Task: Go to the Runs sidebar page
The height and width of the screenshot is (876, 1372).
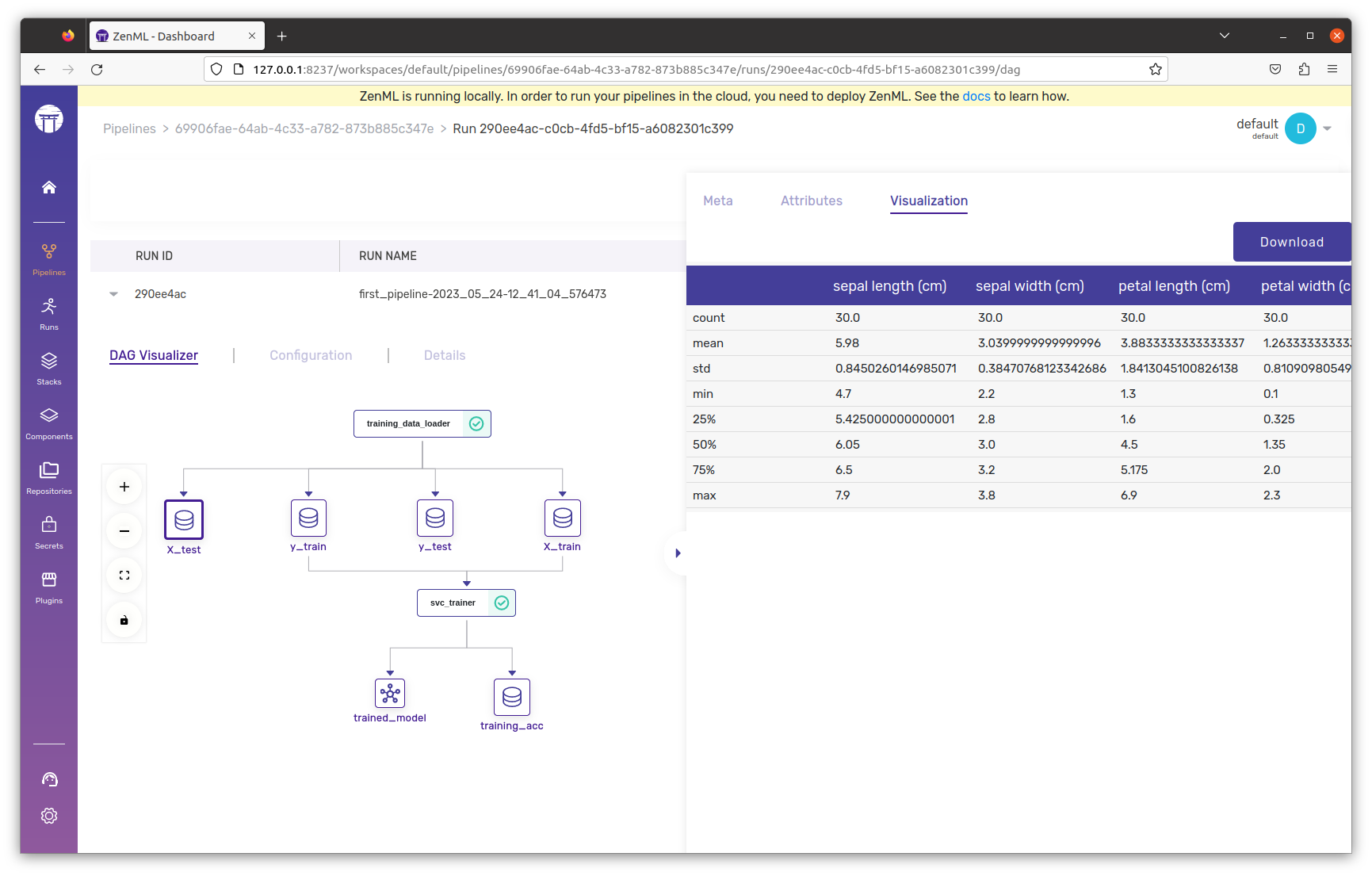Action: pos(49,314)
